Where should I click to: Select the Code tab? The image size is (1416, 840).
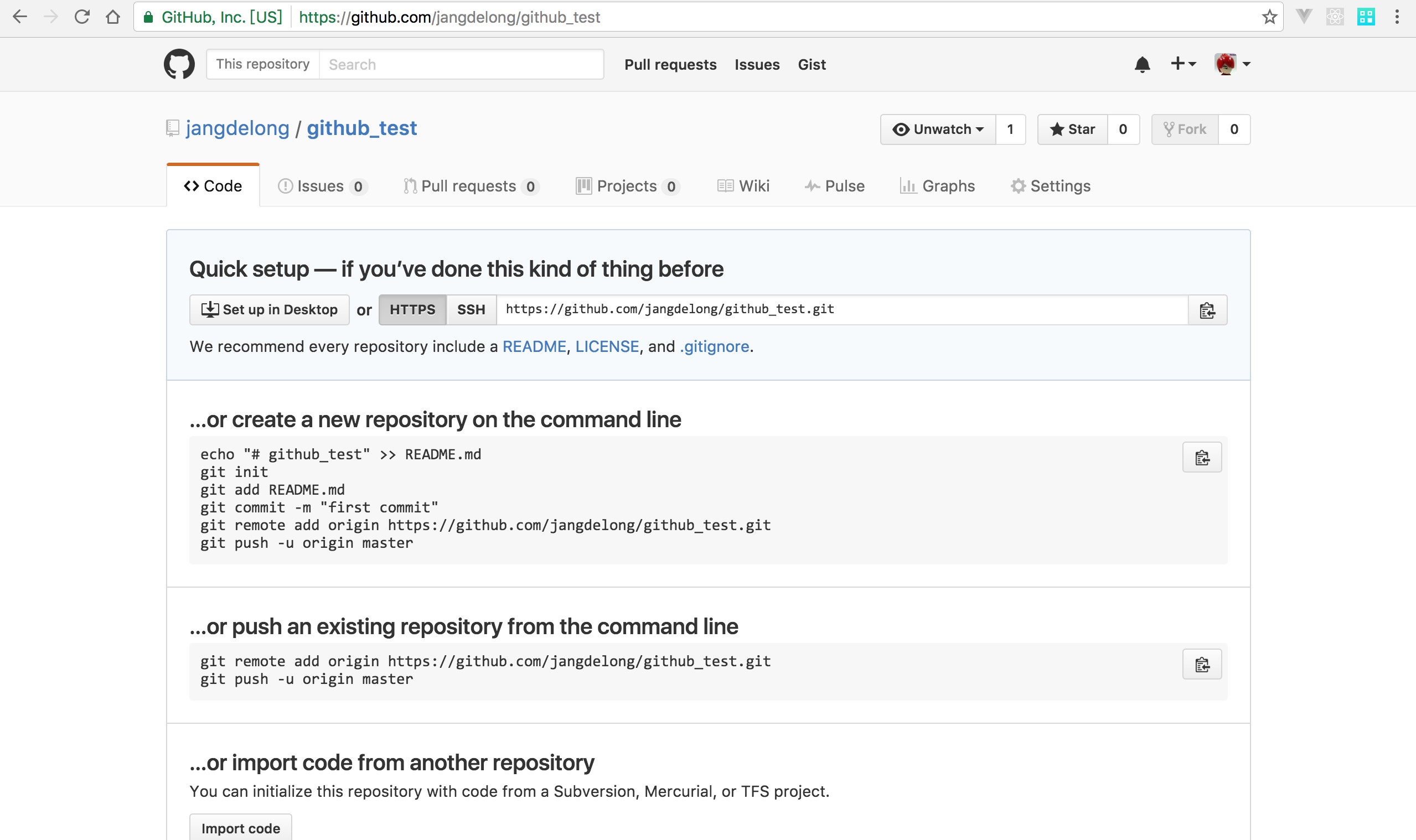point(213,186)
